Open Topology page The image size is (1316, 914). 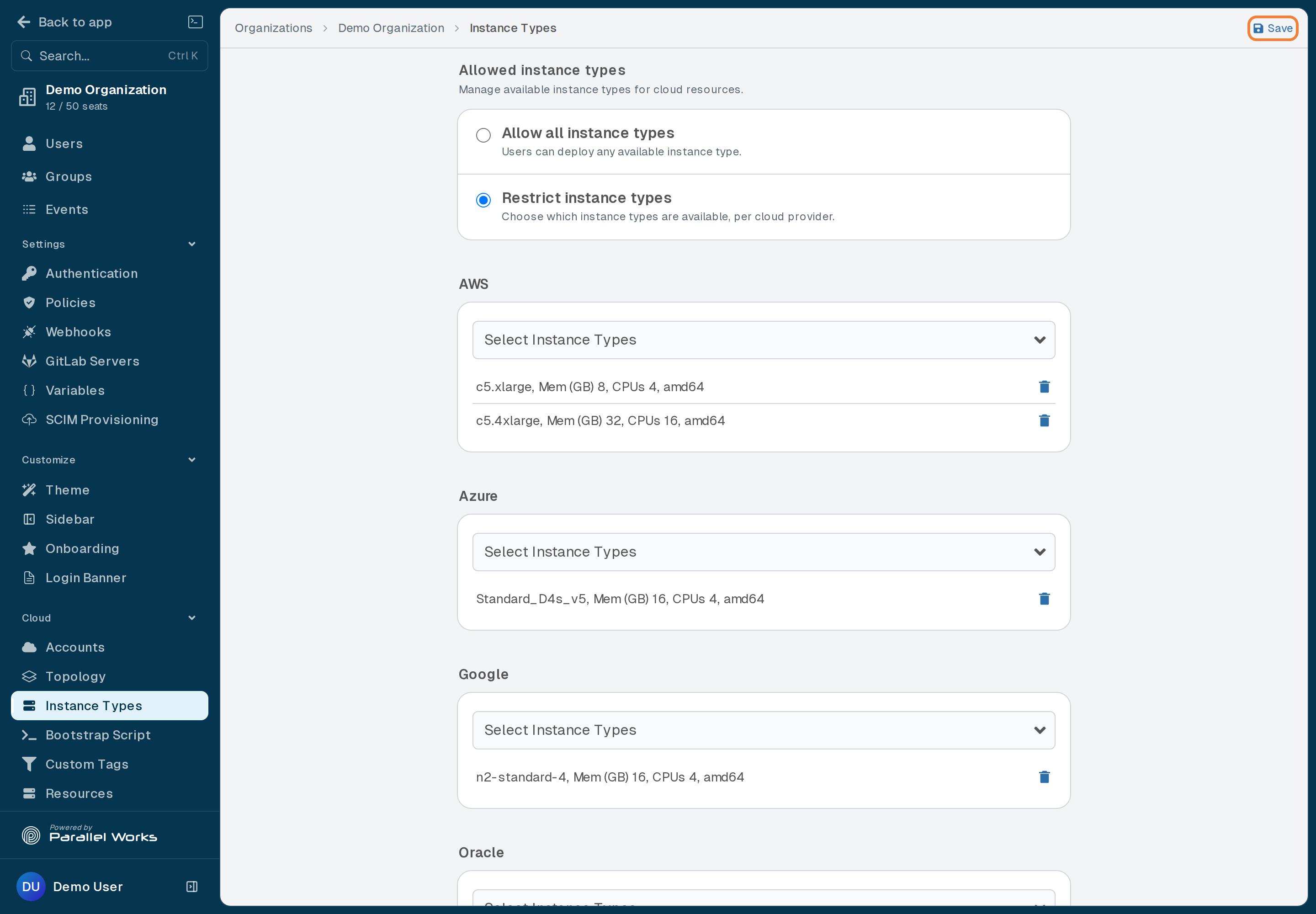[x=109, y=676]
